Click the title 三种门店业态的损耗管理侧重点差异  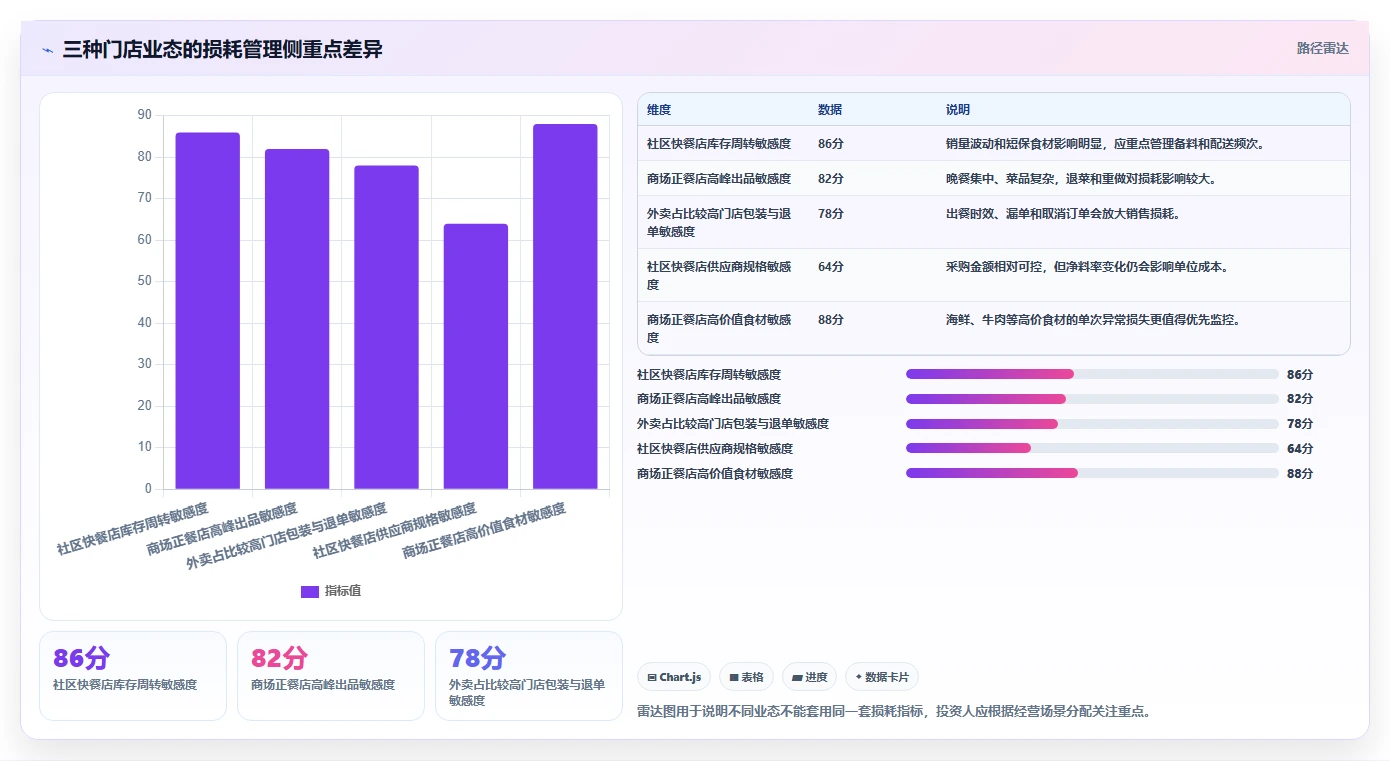(222, 49)
